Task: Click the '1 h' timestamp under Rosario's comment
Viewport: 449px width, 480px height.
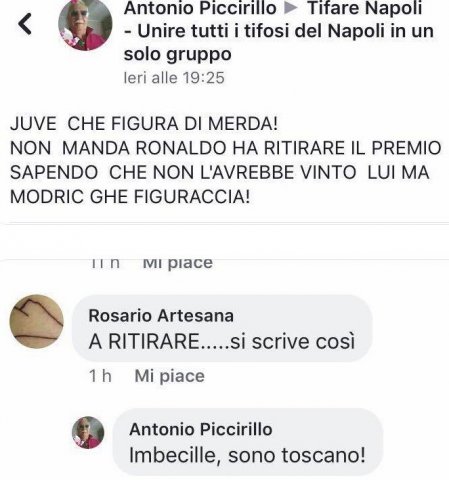Action: 100,376
